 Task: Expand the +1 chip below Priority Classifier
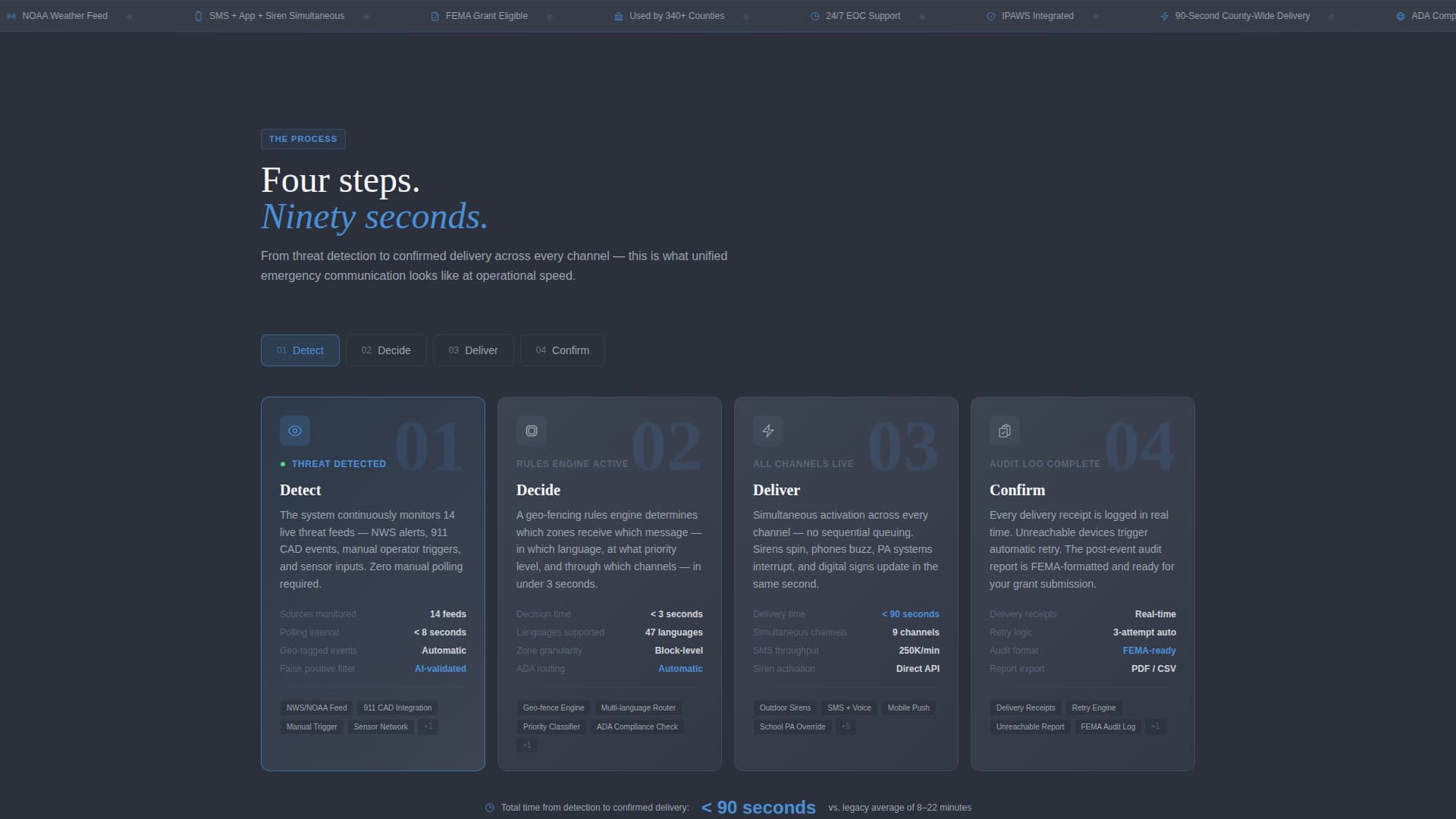coord(526,745)
